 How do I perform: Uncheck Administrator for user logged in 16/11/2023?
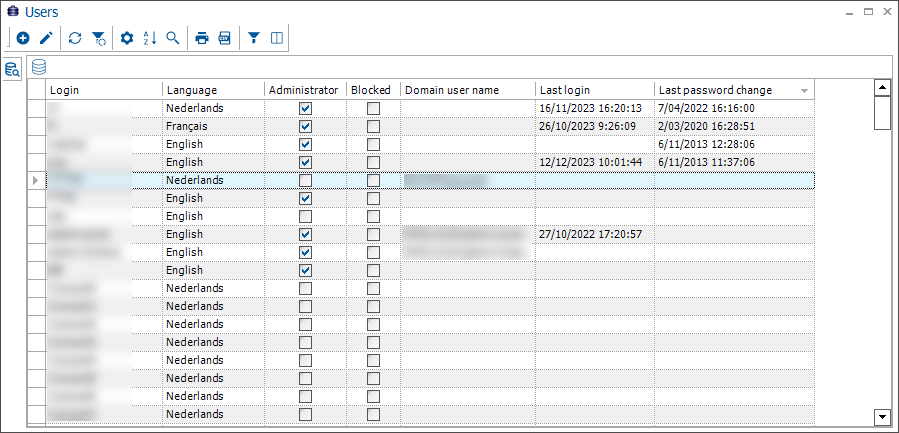click(306, 108)
